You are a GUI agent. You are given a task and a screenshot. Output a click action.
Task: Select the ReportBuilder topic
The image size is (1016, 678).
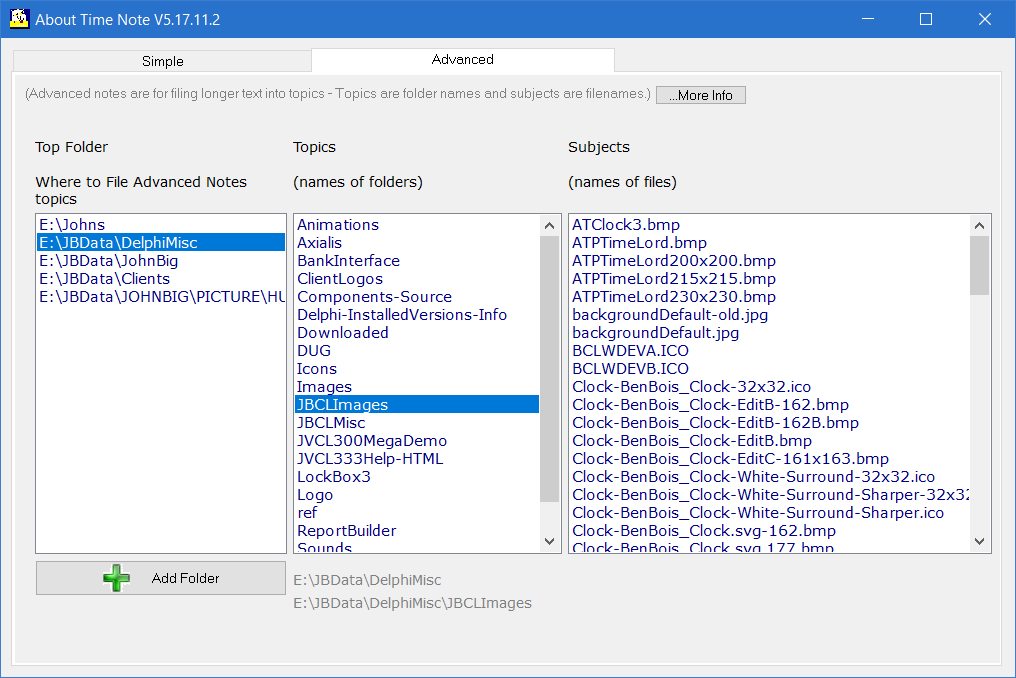346,531
